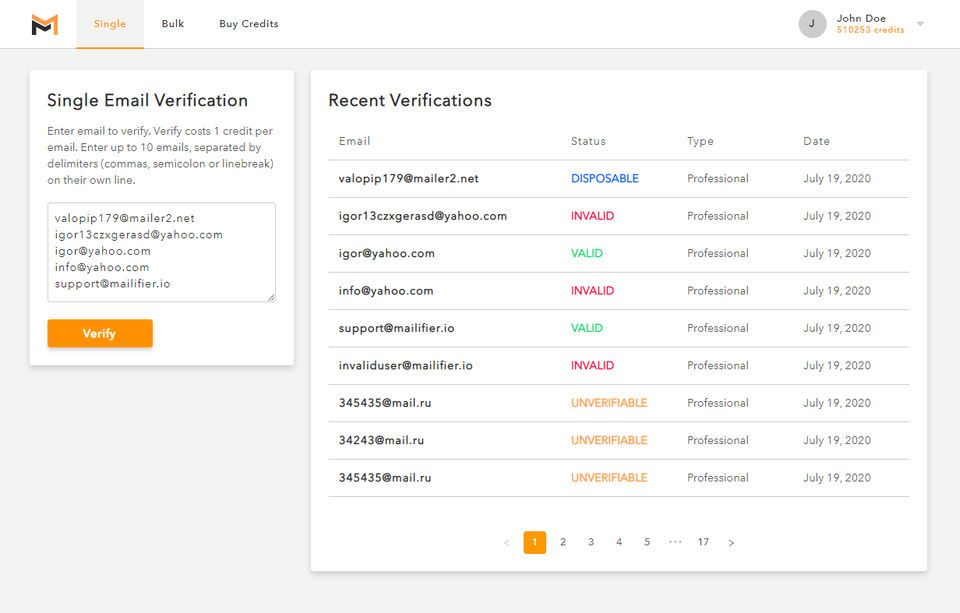Select valopip179@mailer2.net in the table
Image resolution: width=960 pixels, height=613 pixels.
pyautogui.click(x=408, y=179)
